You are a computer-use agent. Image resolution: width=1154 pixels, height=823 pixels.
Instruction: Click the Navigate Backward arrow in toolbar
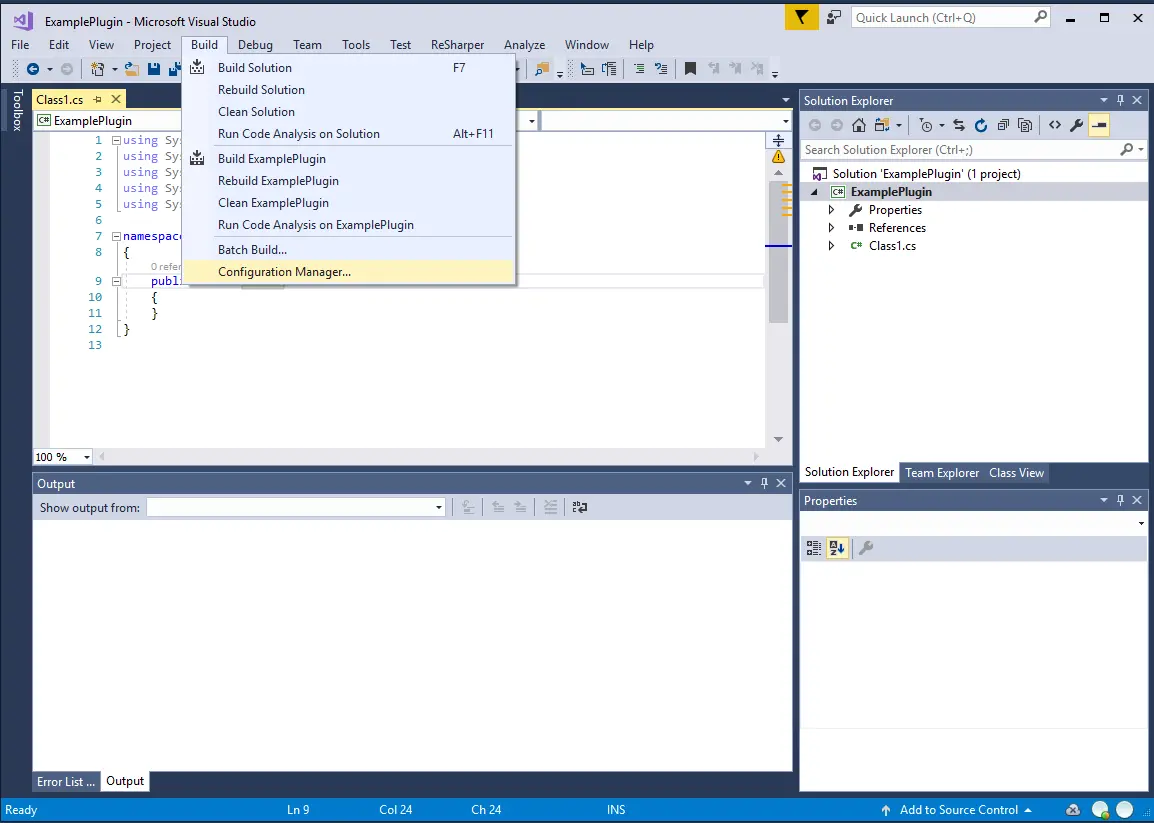pyautogui.click(x=32, y=69)
